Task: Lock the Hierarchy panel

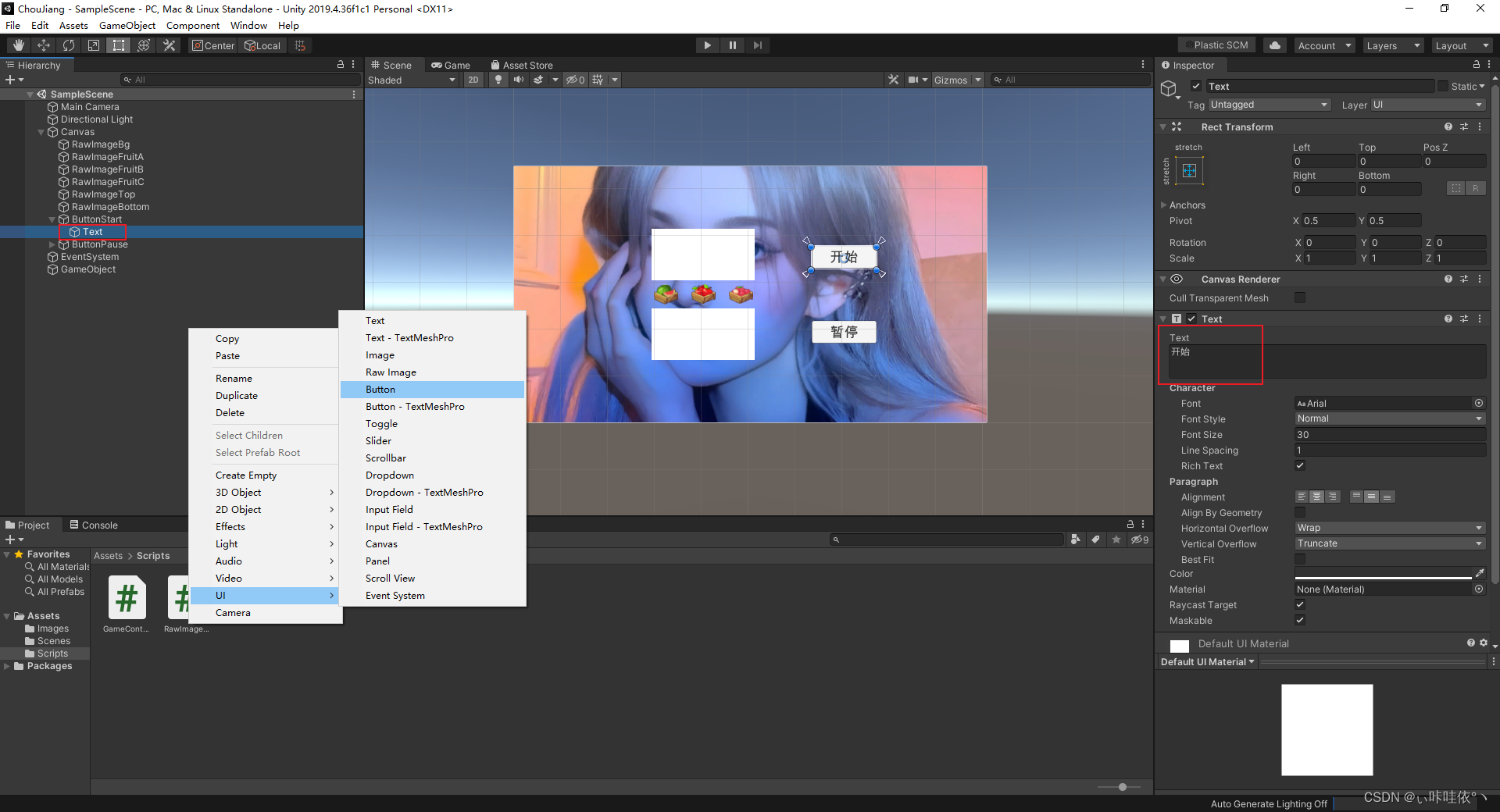Action: pyautogui.click(x=341, y=65)
